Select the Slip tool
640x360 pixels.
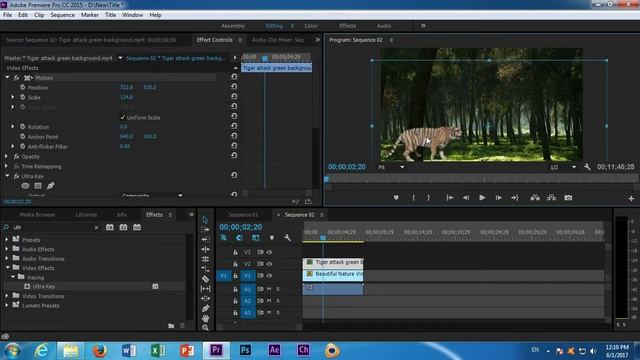click(205, 289)
